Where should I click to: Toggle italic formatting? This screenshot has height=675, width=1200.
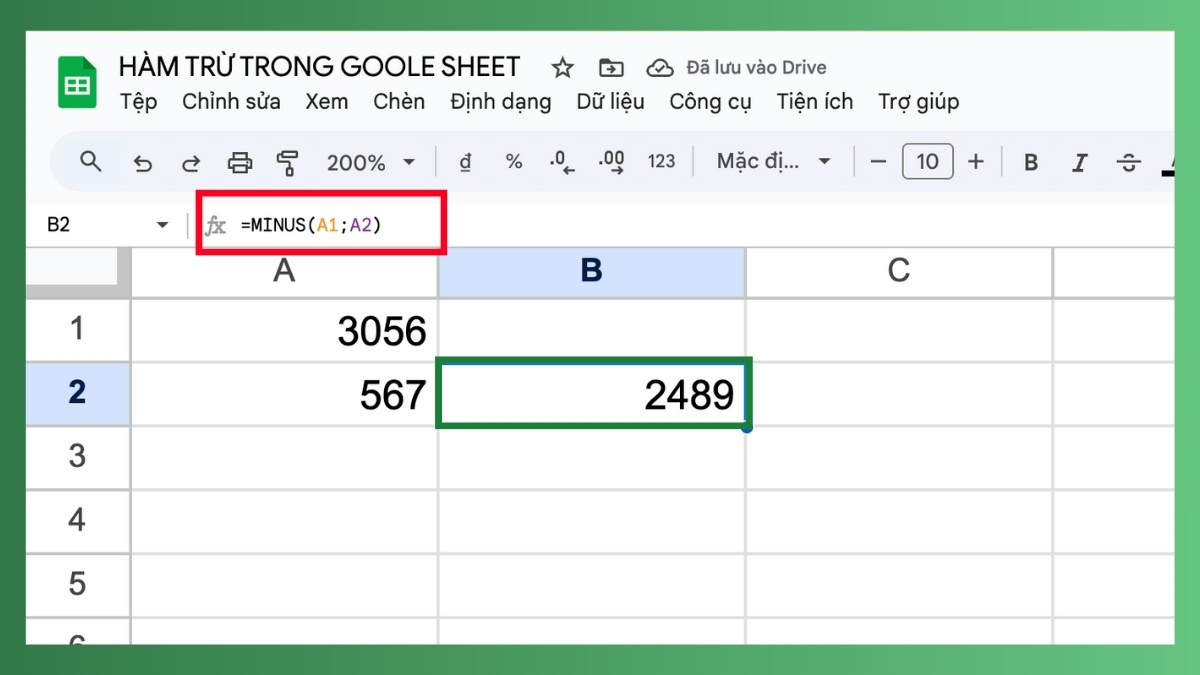pyautogui.click(x=1080, y=161)
